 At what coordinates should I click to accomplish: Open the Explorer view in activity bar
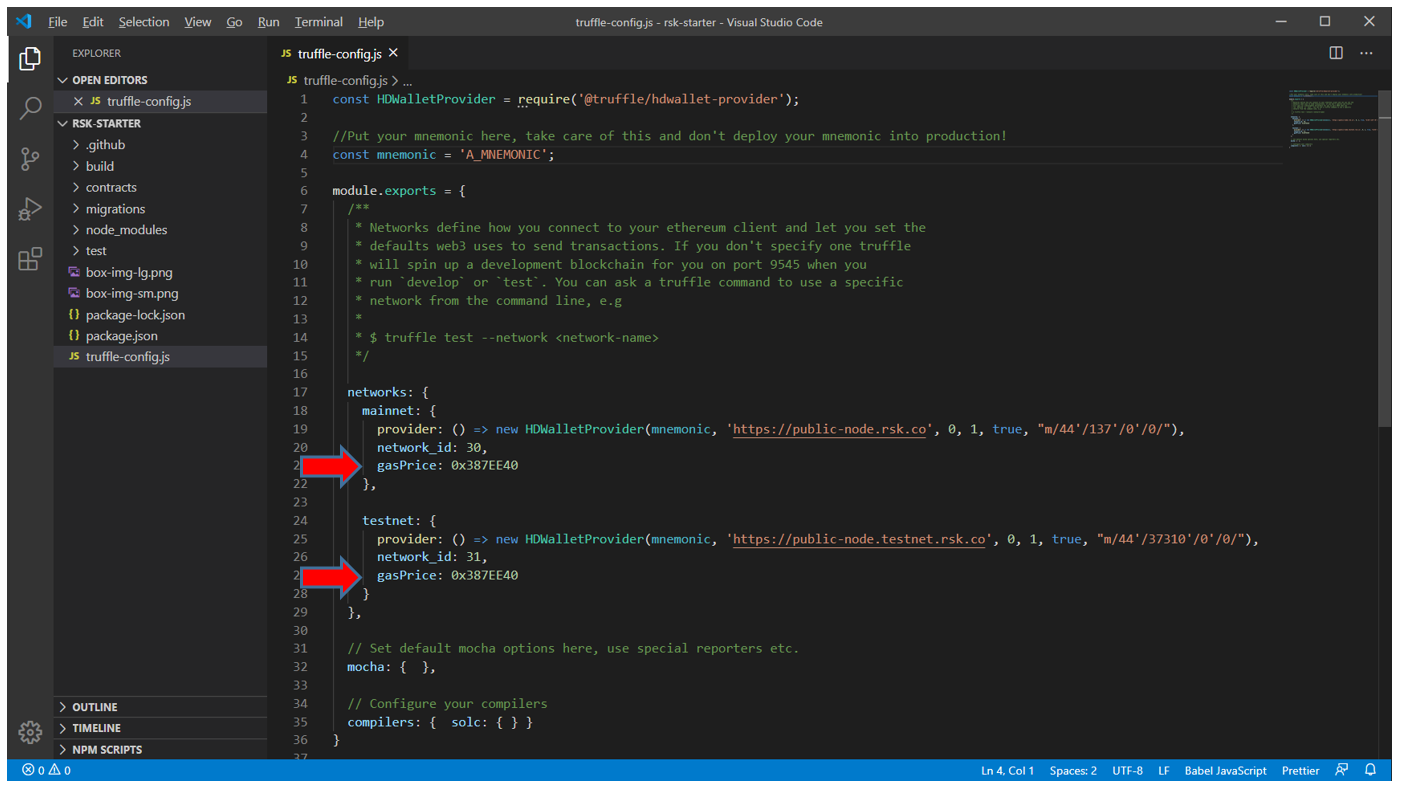30,58
